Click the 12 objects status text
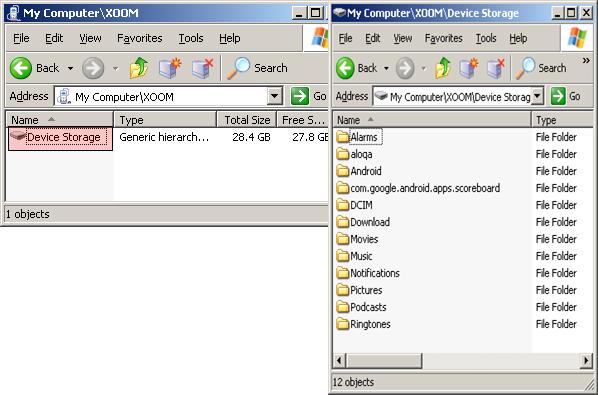This screenshot has width=598, height=395. (x=353, y=382)
